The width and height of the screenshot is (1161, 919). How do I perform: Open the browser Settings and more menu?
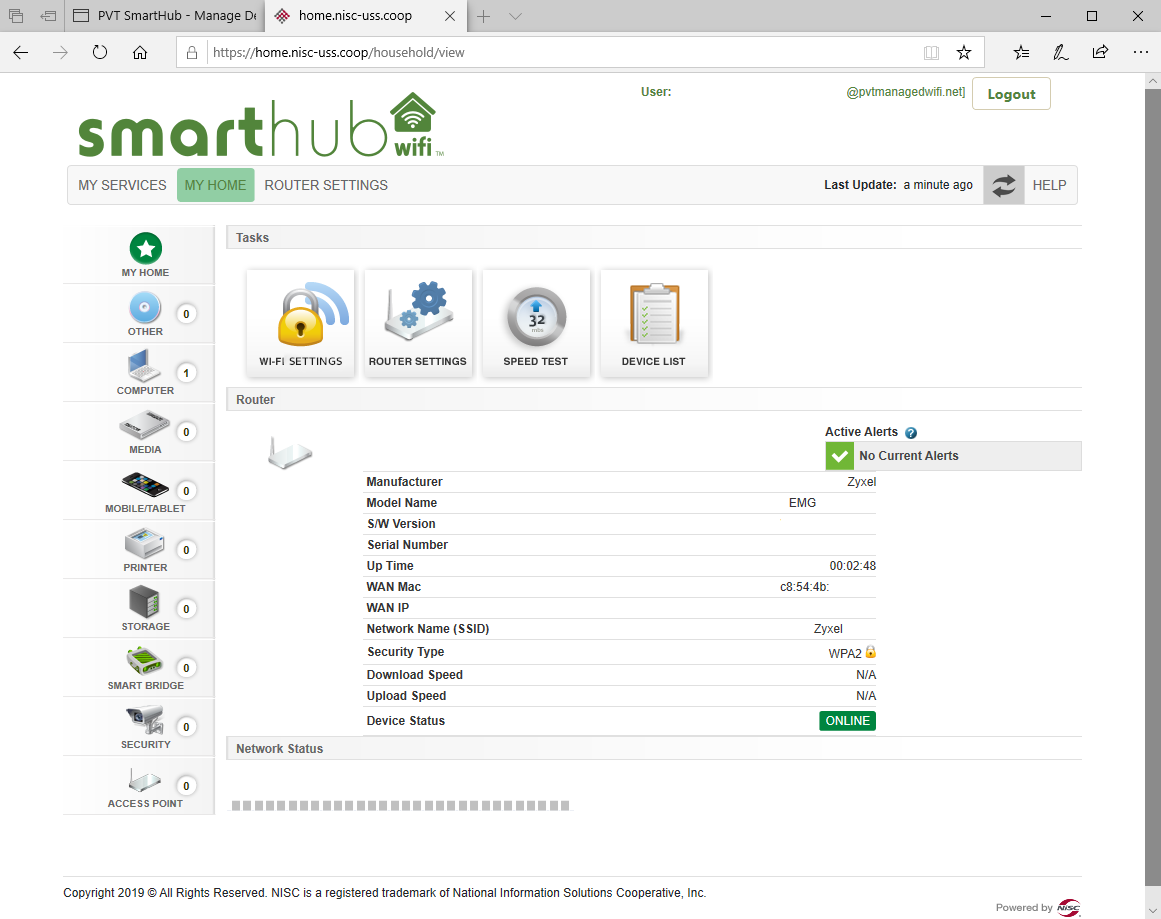pyautogui.click(x=1140, y=53)
